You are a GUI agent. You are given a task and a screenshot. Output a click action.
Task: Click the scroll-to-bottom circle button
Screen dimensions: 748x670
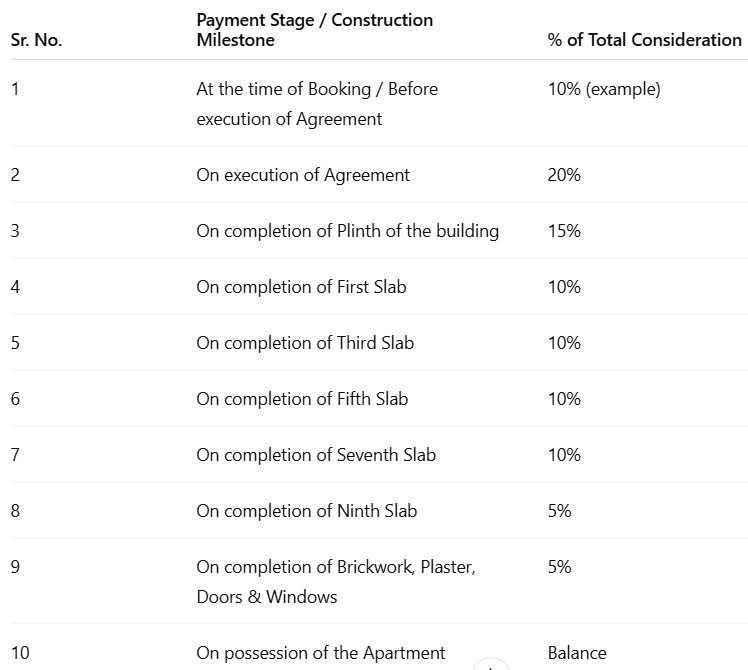coord(490,666)
